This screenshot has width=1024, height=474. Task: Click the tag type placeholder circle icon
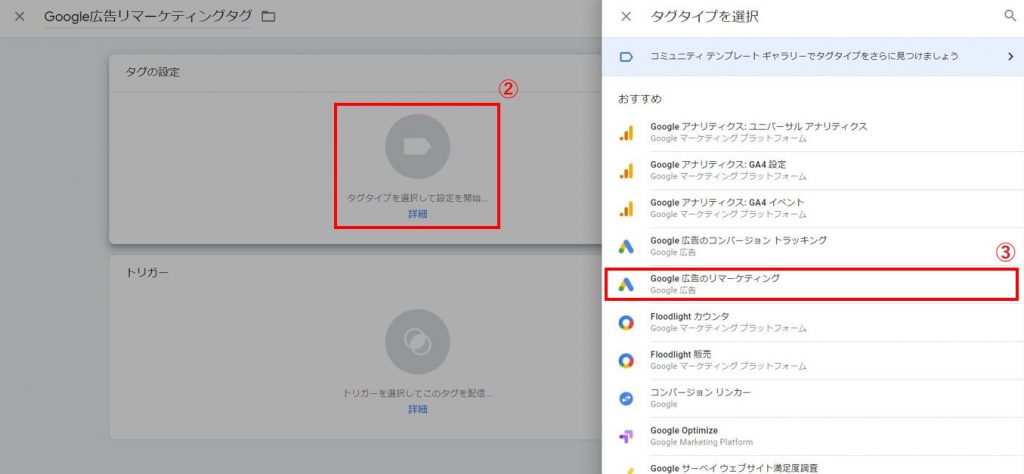coord(417,146)
